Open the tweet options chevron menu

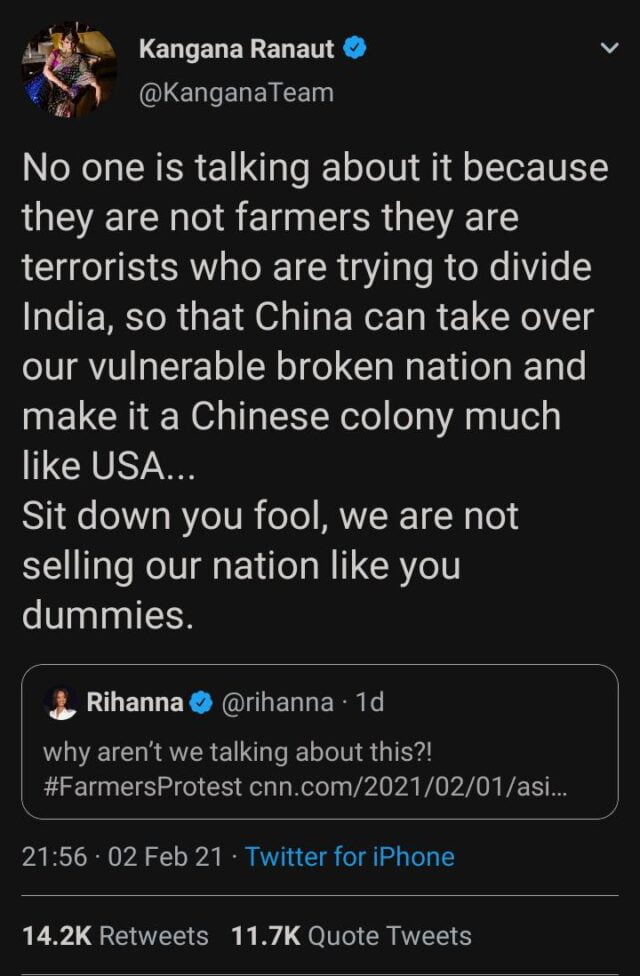[607, 48]
